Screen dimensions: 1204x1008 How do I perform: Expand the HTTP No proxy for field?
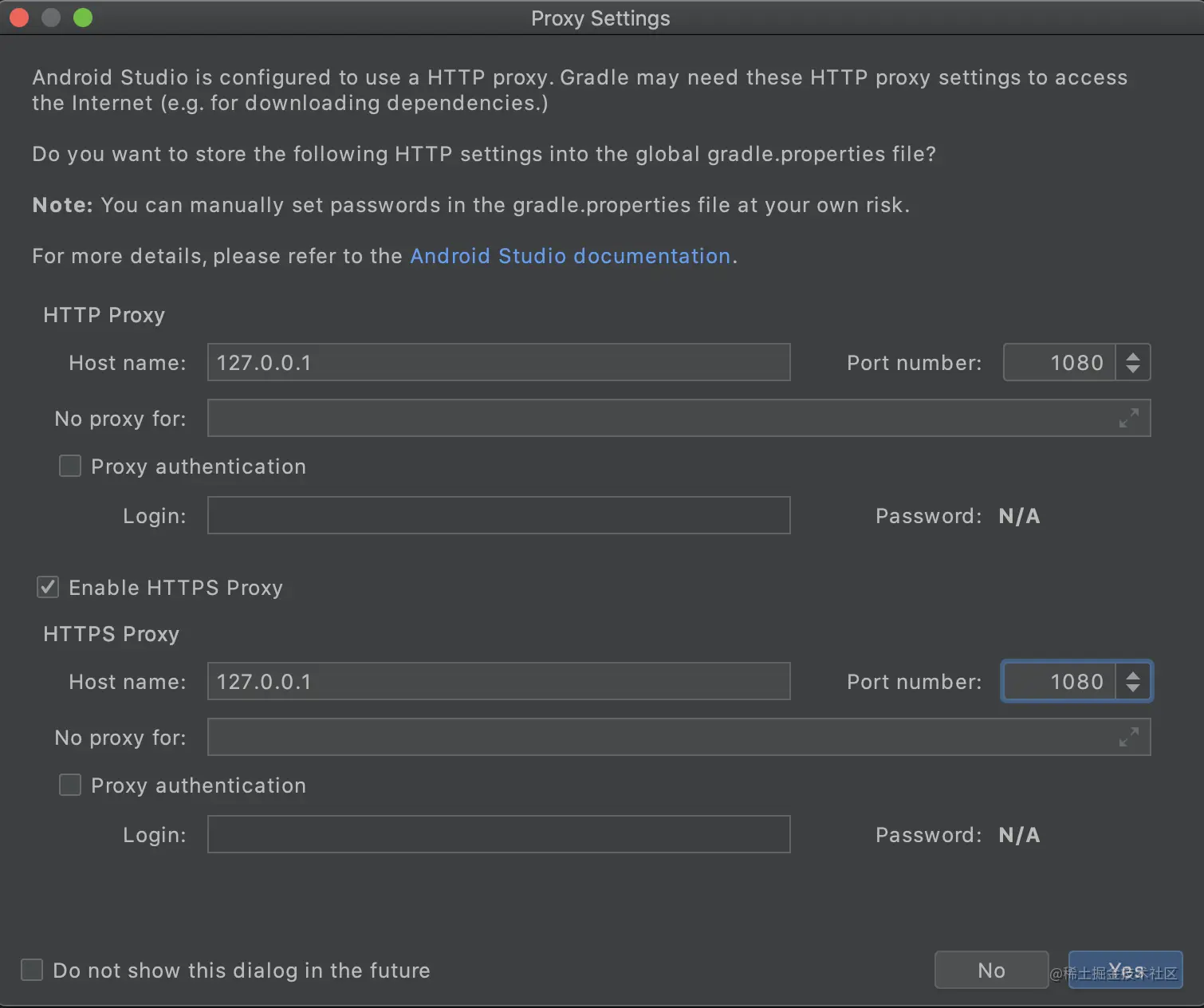click(x=1128, y=418)
